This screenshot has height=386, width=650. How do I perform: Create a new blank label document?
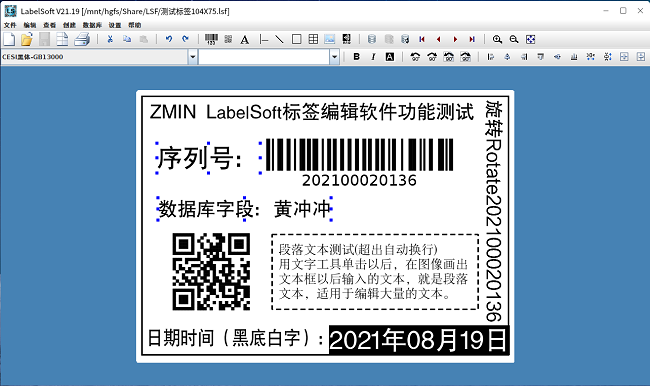(x=9, y=39)
